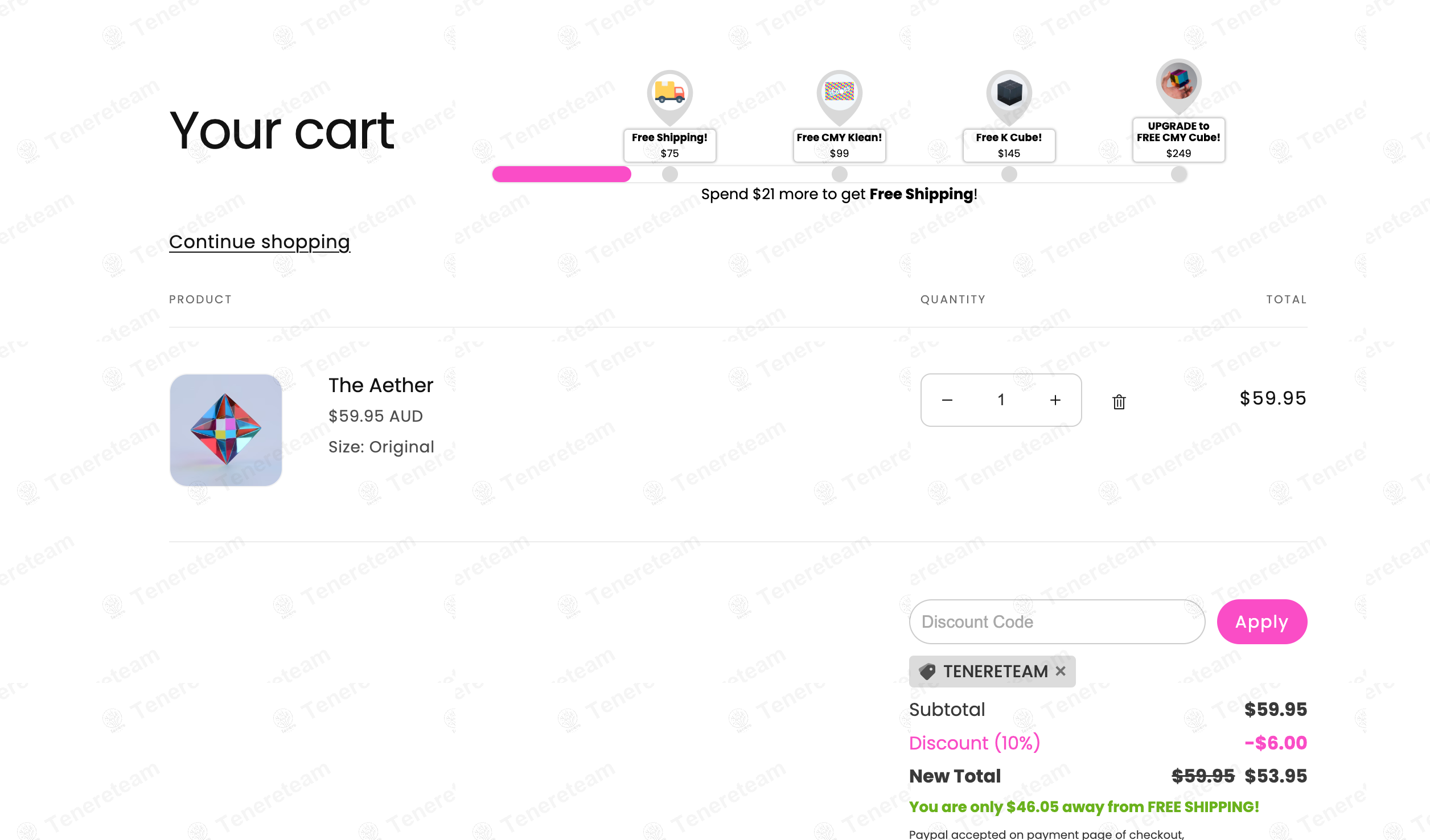Click the $249 CMY Cube milestone dot
Screen dimensions: 1430x840
coord(1178,174)
